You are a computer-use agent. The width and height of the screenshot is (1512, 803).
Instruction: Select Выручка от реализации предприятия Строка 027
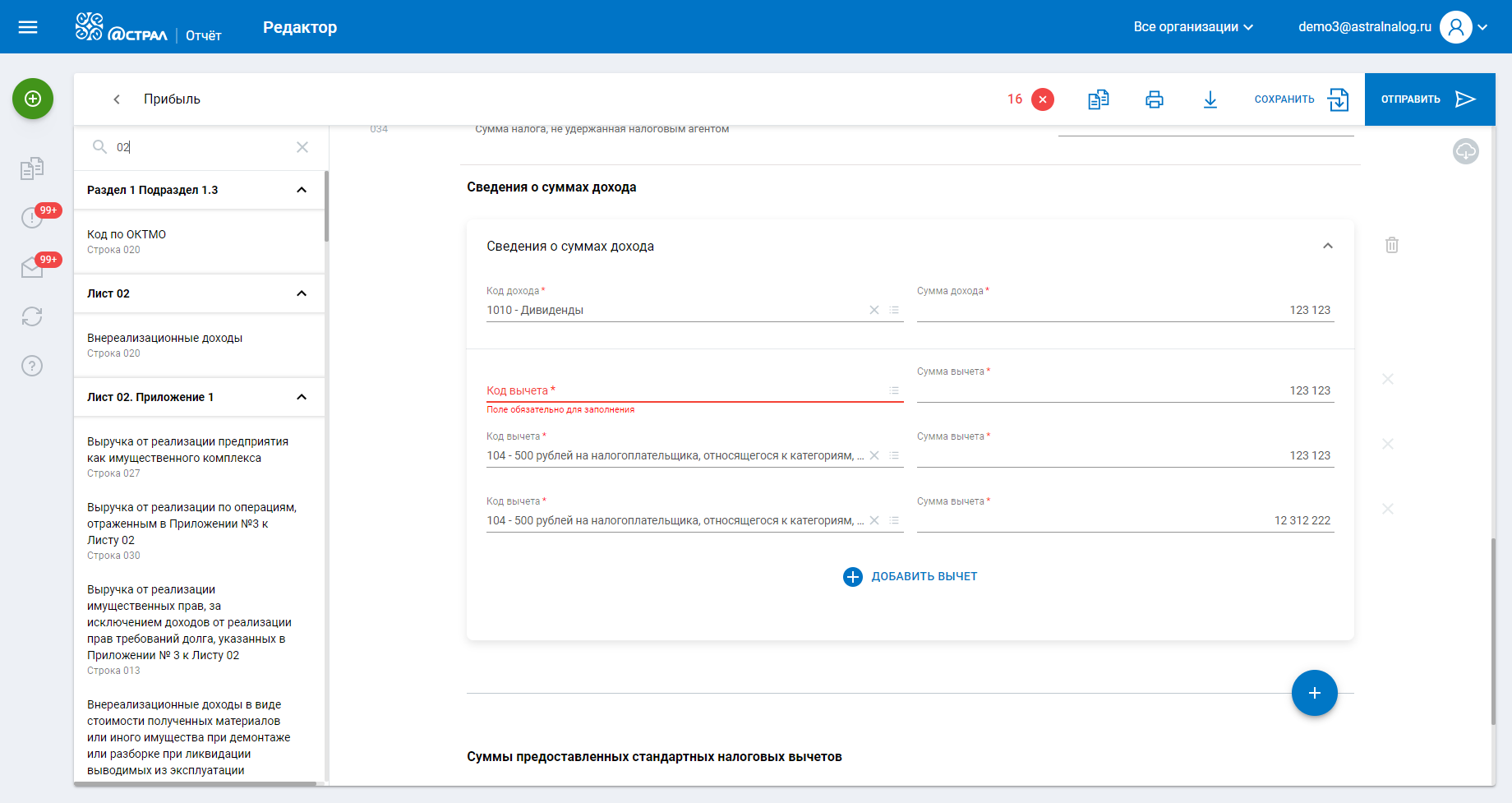[200, 457]
